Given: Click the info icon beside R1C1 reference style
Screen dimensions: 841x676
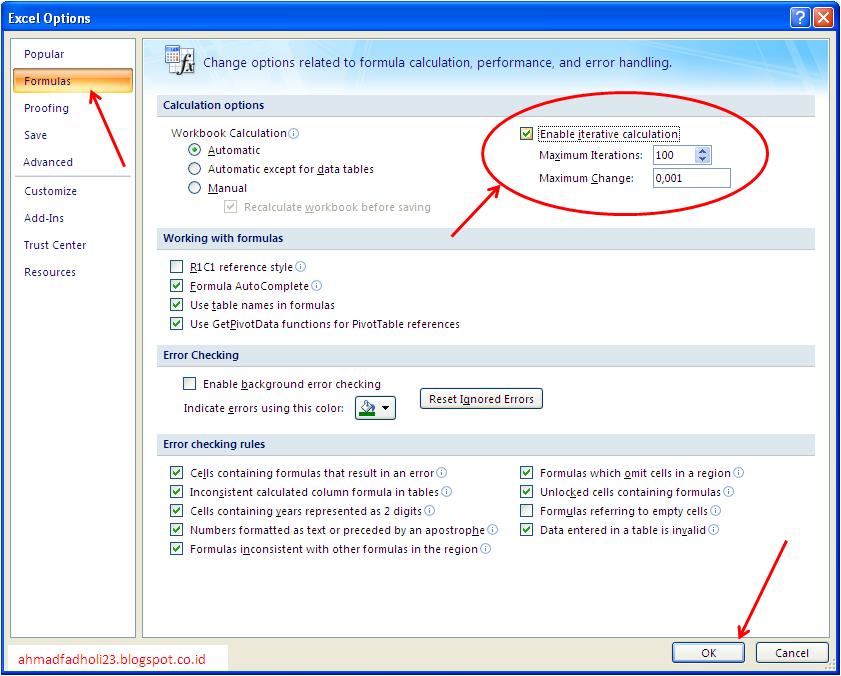Looking at the screenshot, I should pos(301,267).
